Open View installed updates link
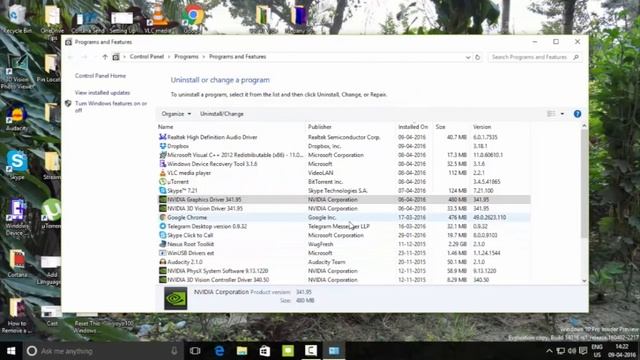Screen dimensions: 640x360 102,93
